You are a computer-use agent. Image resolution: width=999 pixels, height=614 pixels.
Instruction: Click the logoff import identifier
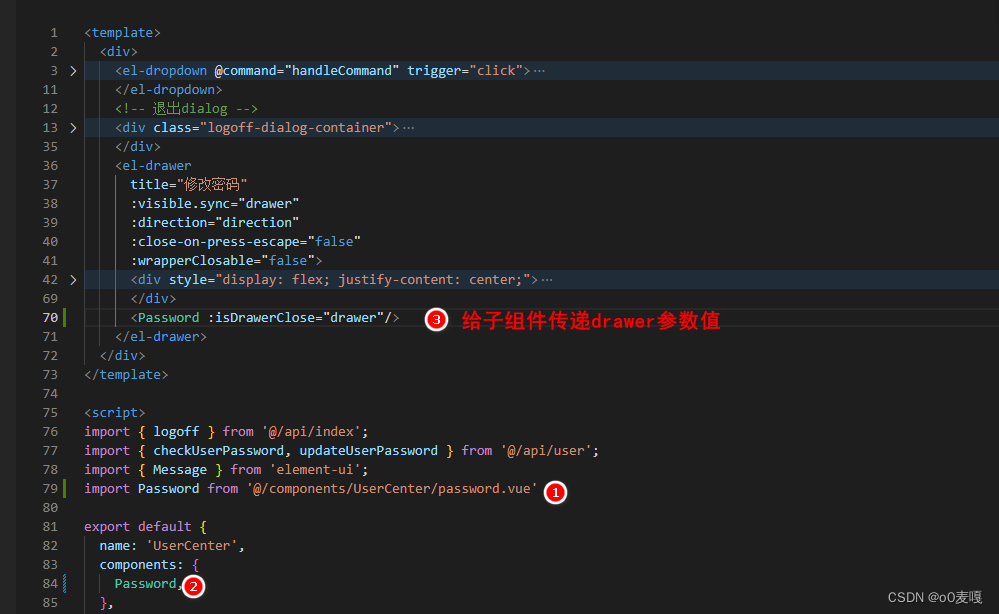[176, 432]
